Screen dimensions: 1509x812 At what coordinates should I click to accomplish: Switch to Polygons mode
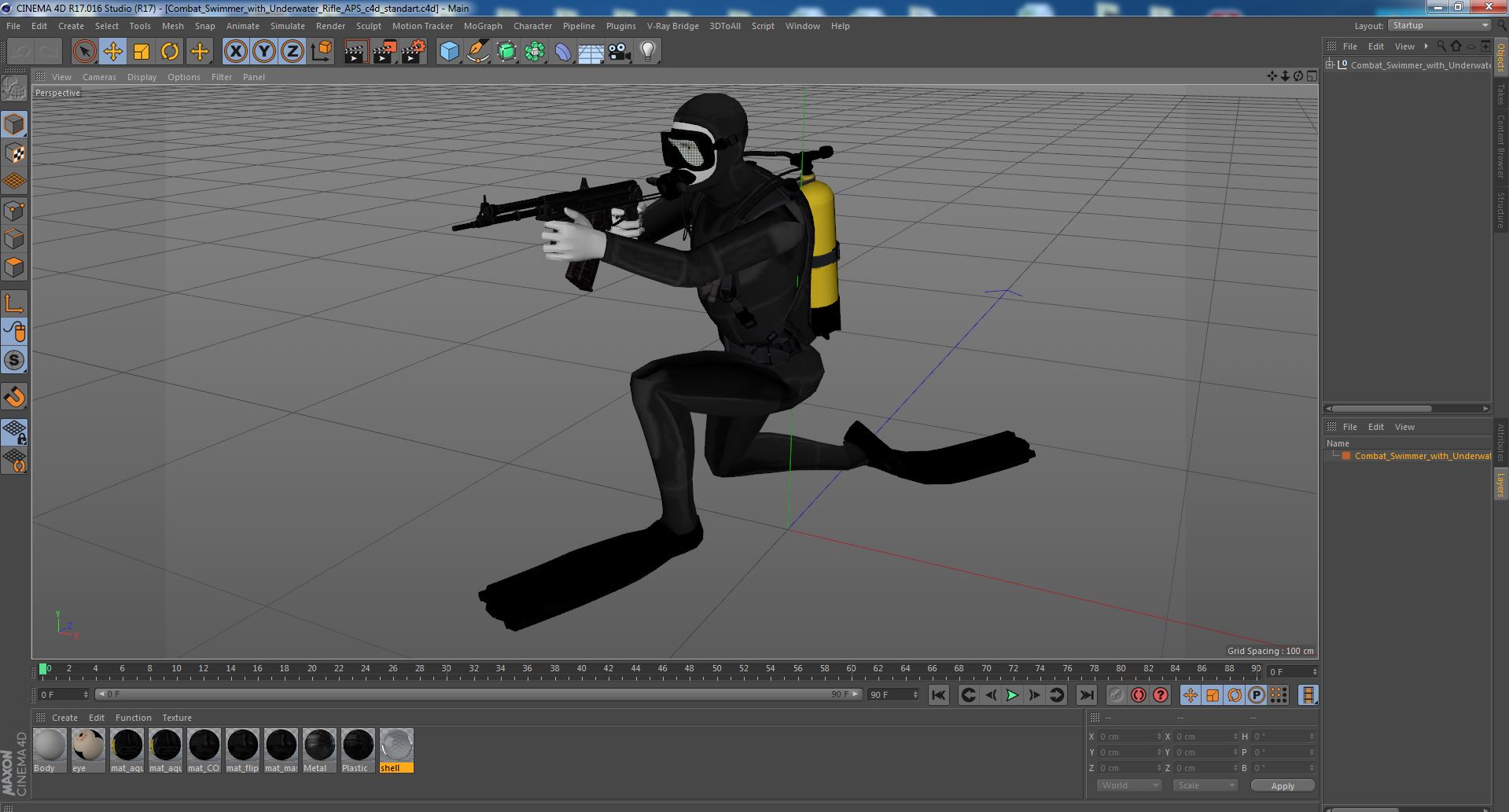tap(14, 267)
